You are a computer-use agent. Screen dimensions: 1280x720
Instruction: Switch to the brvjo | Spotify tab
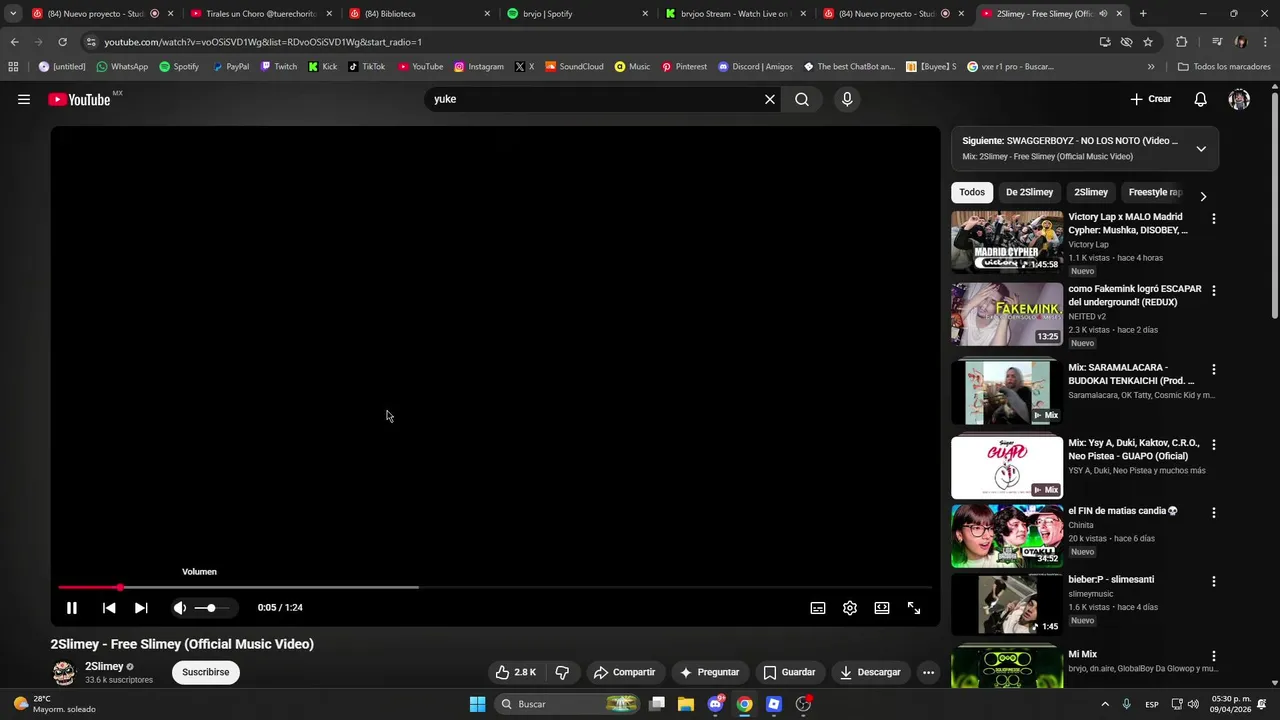tap(573, 13)
